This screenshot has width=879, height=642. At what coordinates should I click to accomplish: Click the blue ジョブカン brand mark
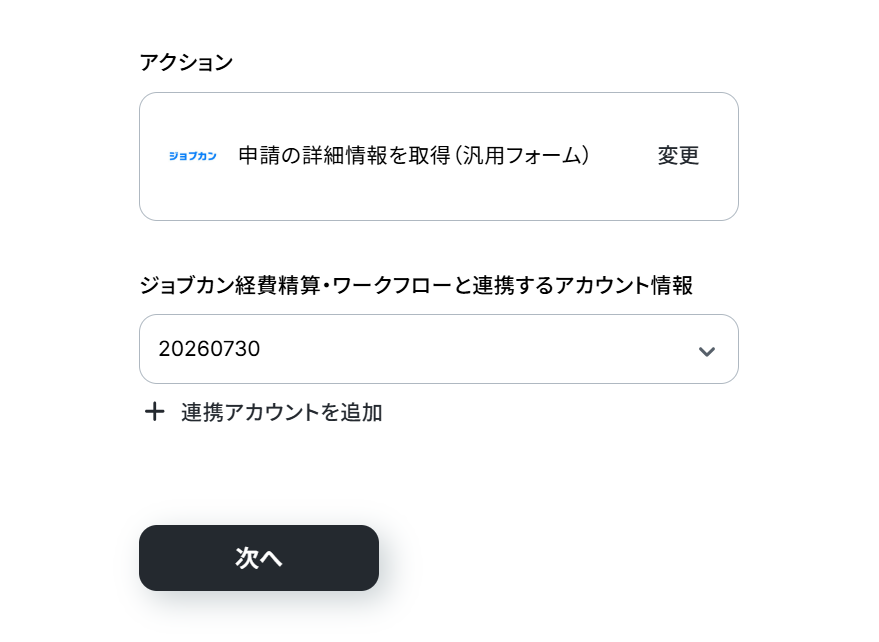(x=192, y=156)
